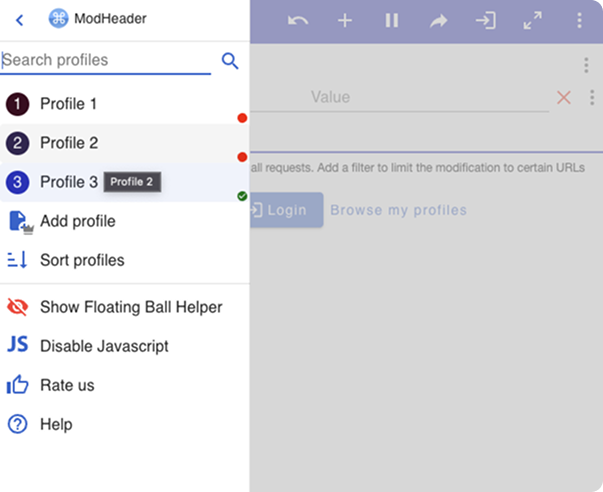The width and height of the screenshot is (603, 492).
Task: Choose Add profile
Action: 125,221
